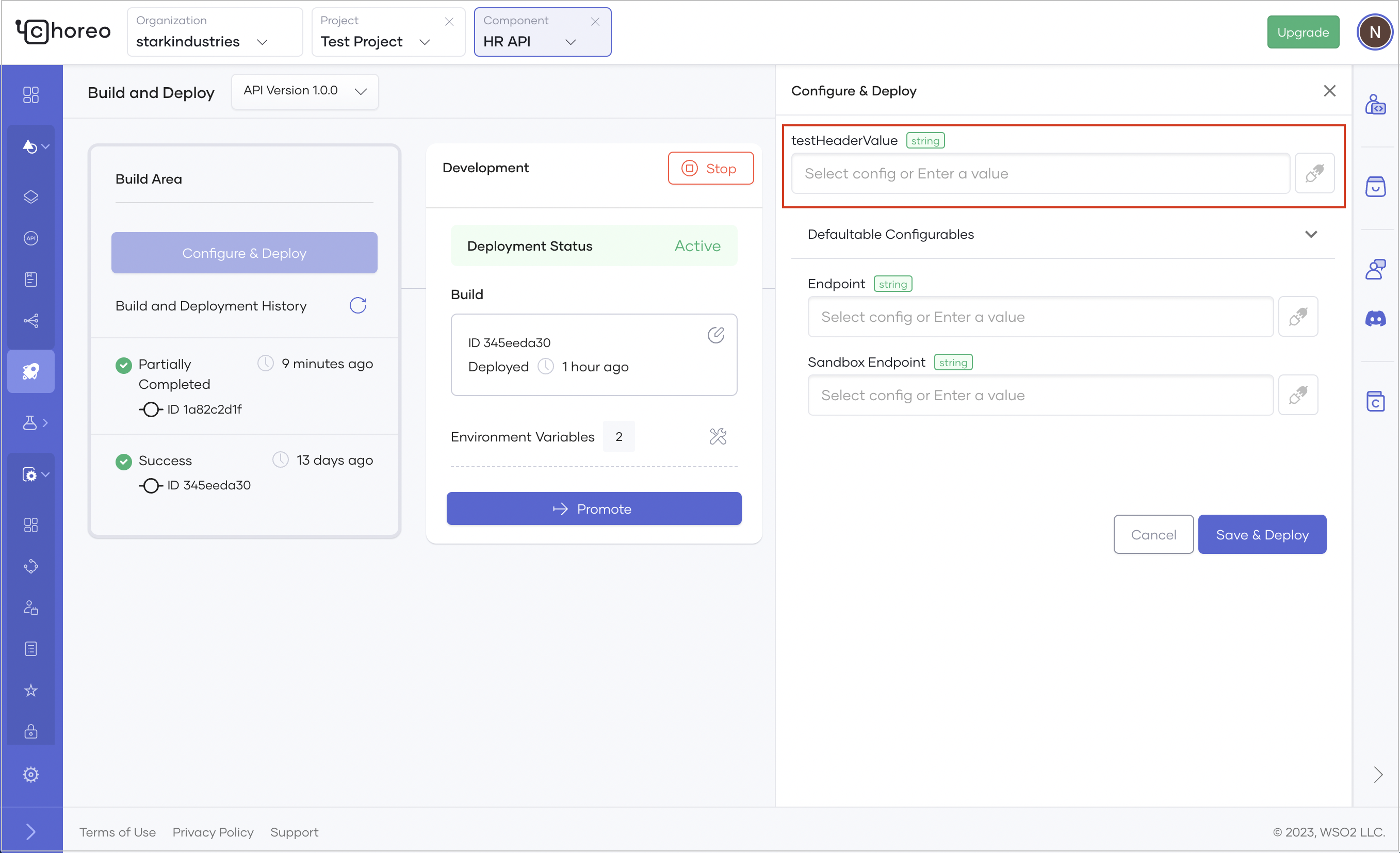Click the edit icon in Build ID card
The width and height of the screenshot is (1400, 853).
pos(716,335)
